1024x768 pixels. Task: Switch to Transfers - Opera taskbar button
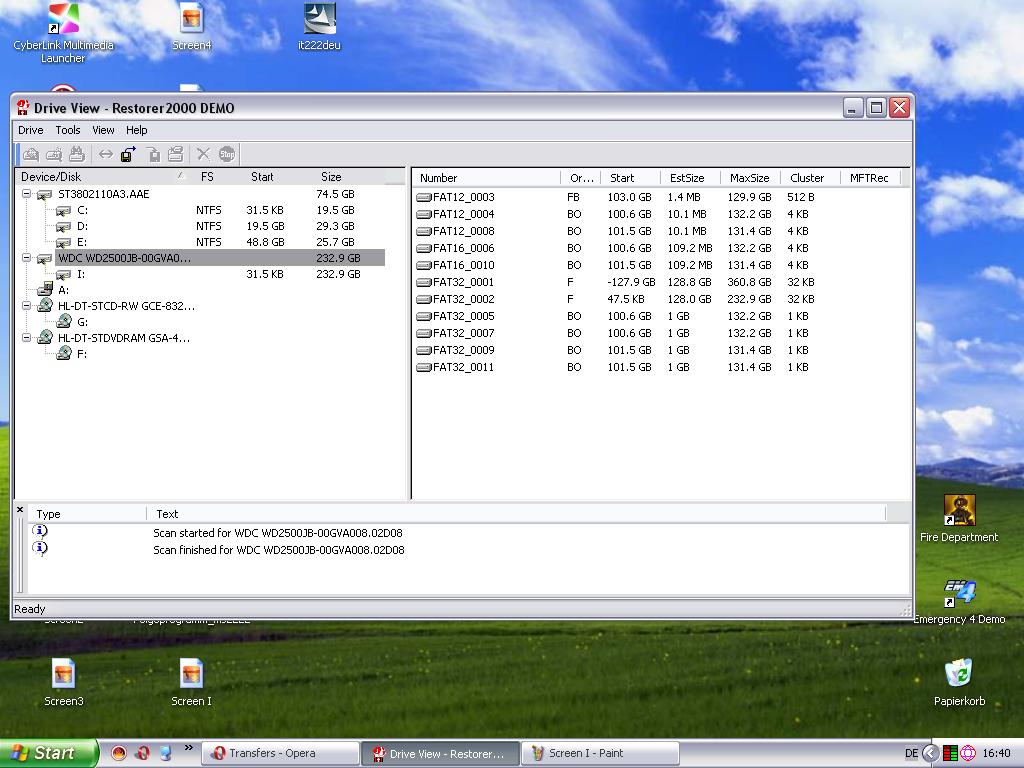pos(280,753)
